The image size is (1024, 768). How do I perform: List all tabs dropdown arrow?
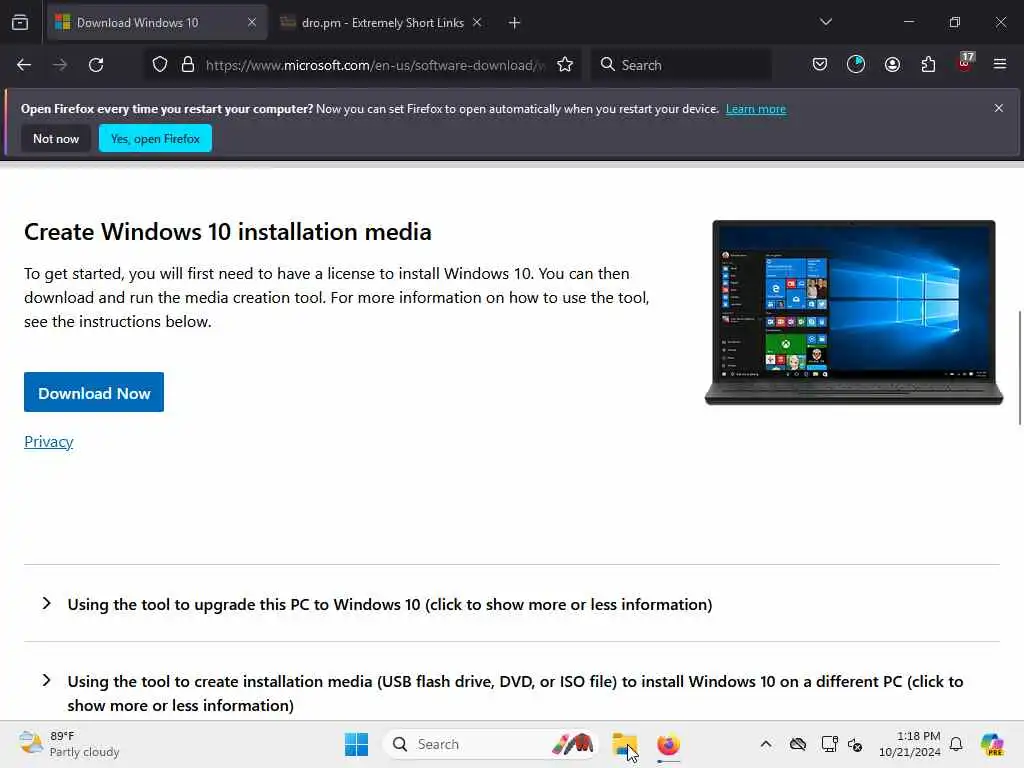825,22
